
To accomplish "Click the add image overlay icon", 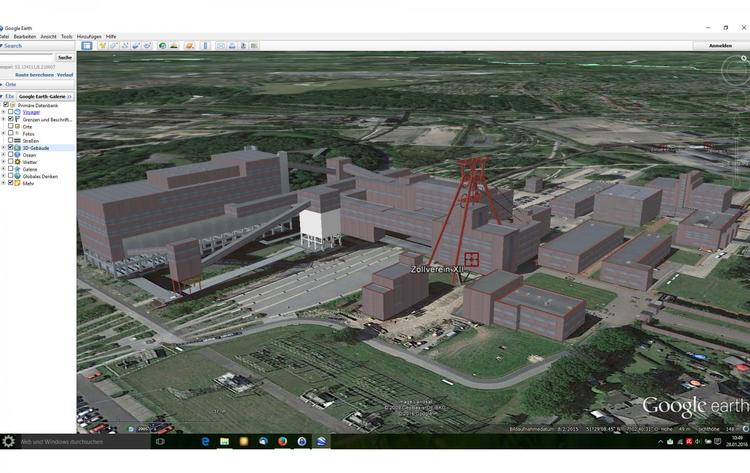I will 136,45.
